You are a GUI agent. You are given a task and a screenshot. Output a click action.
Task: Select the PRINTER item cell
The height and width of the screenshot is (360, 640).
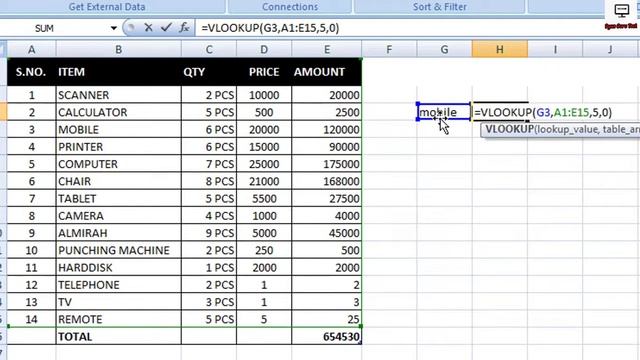pos(118,147)
